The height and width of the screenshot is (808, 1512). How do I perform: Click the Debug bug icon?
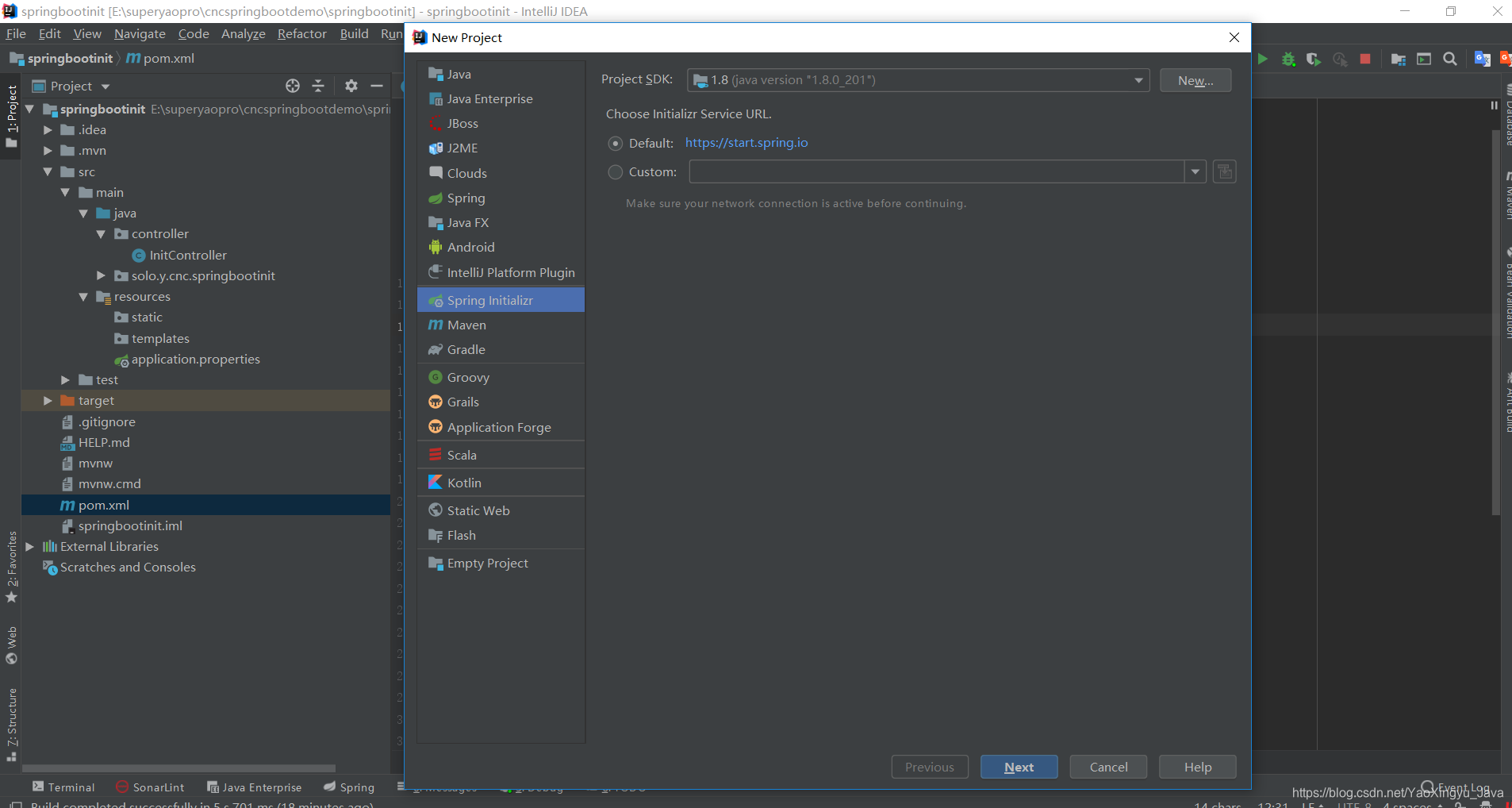tap(1288, 59)
